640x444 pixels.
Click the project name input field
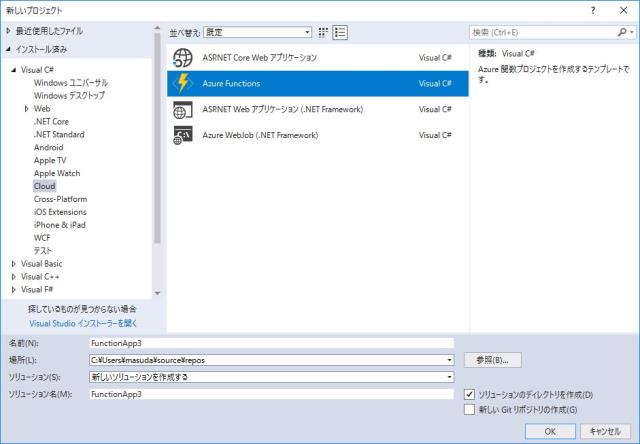tap(270, 342)
